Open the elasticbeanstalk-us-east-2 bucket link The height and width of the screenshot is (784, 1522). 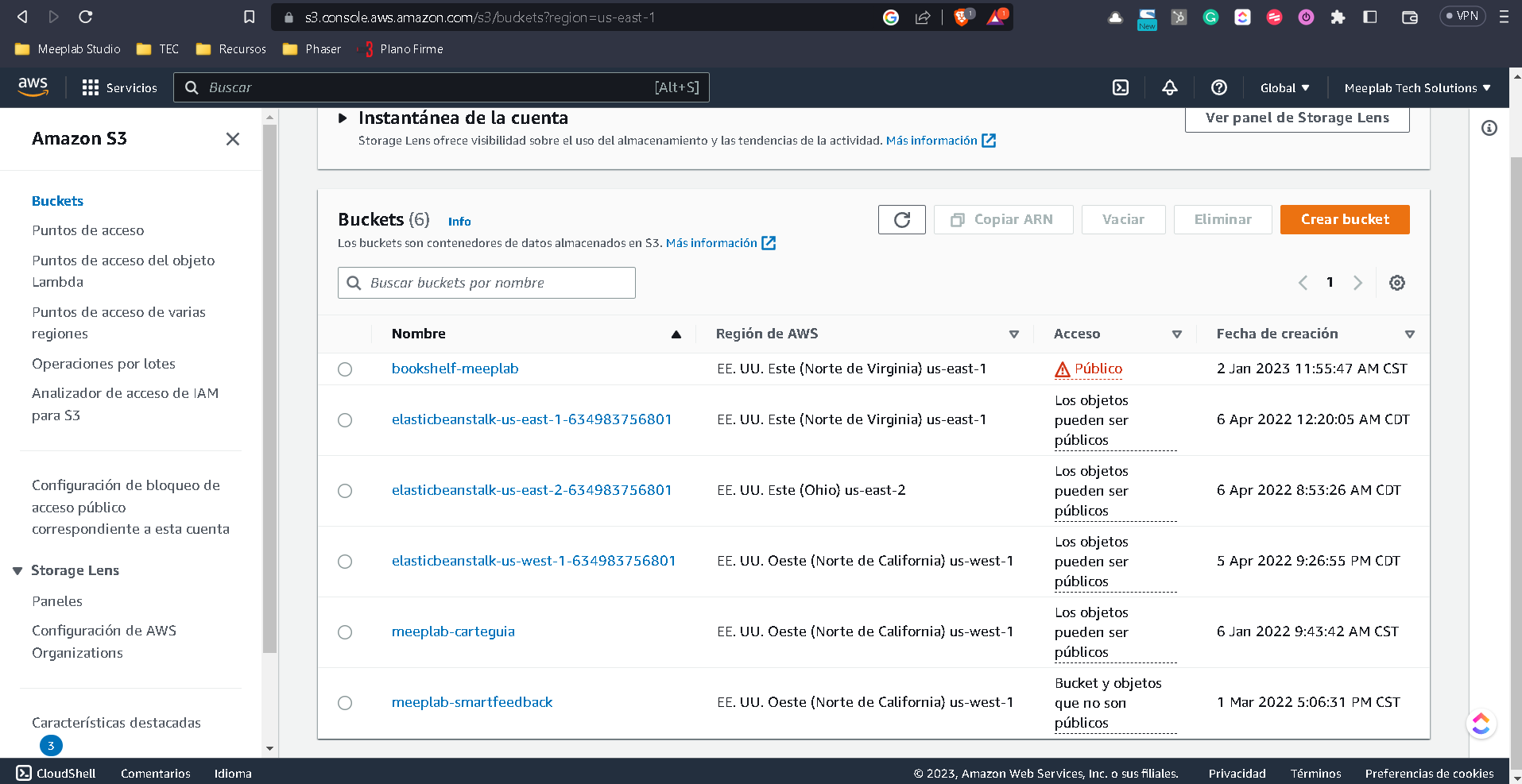[x=531, y=490]
